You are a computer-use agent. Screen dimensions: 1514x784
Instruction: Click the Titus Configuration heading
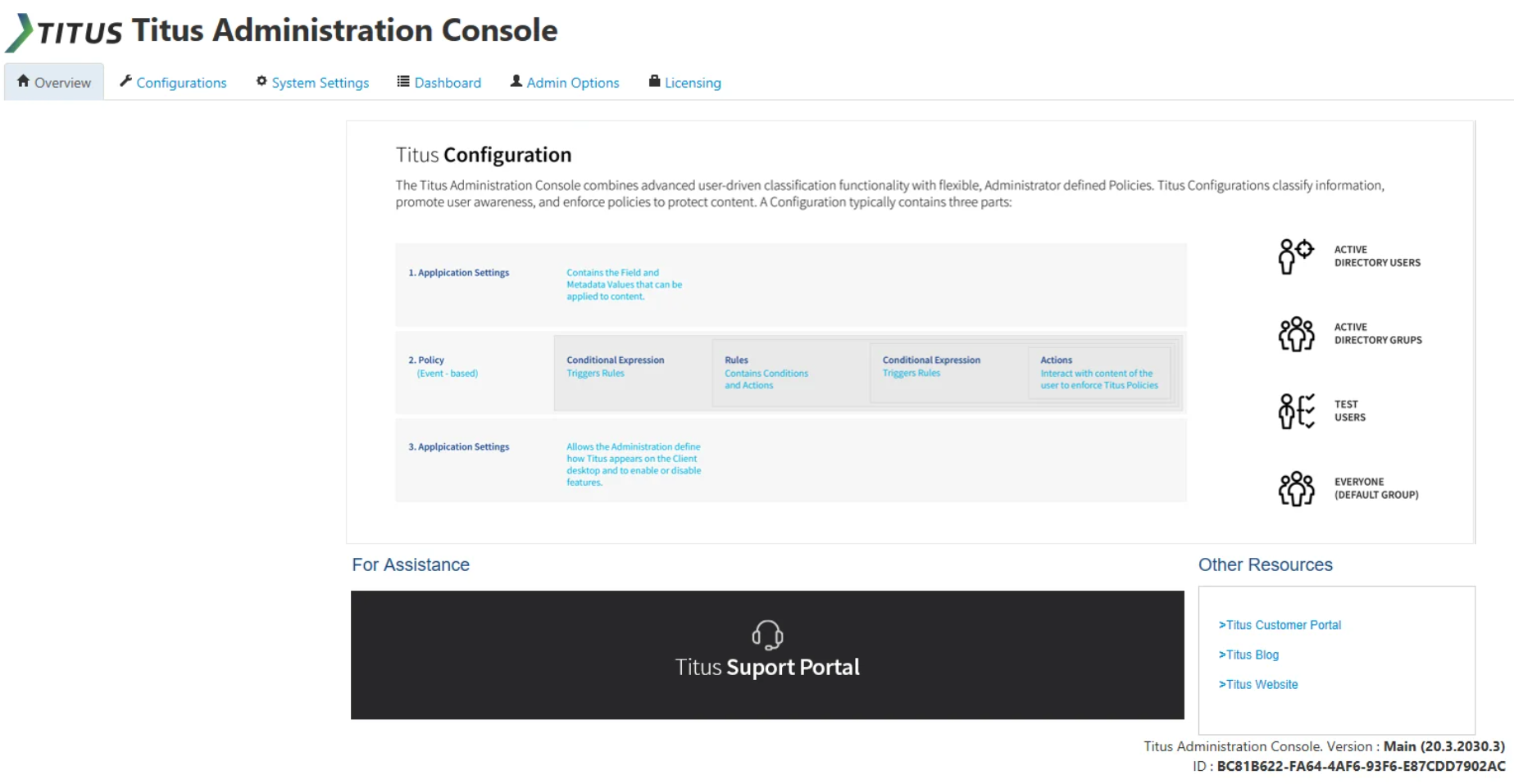[x=484, y=155]
